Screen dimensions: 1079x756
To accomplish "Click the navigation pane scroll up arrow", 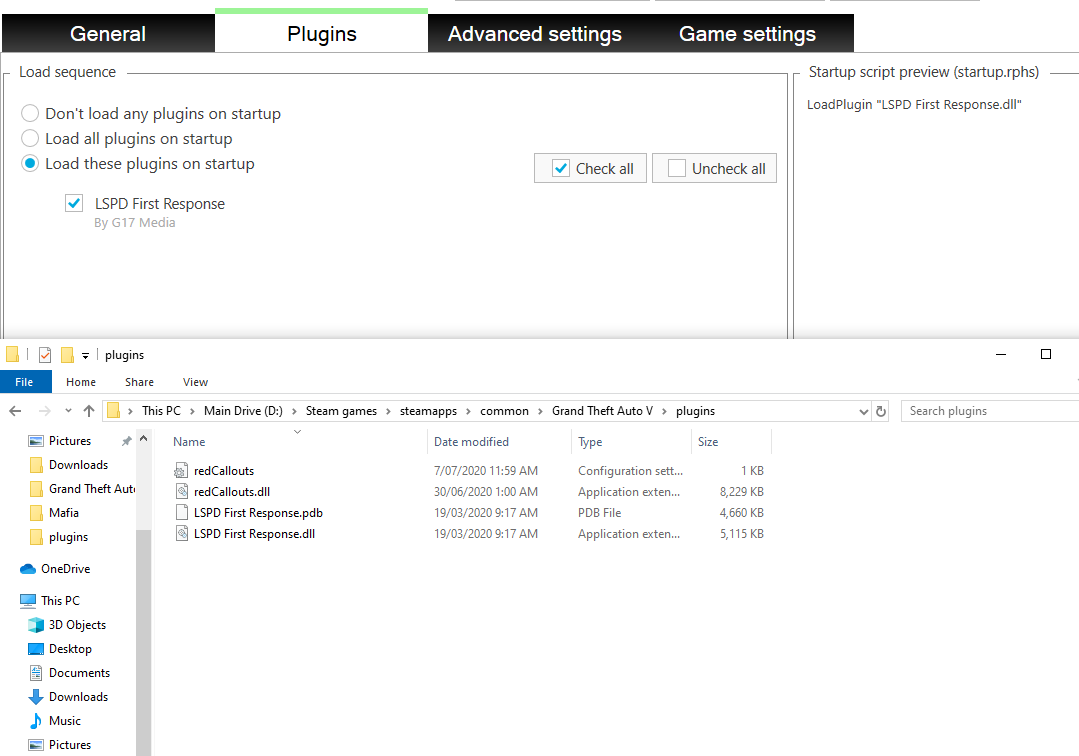I will coord(143,438).
